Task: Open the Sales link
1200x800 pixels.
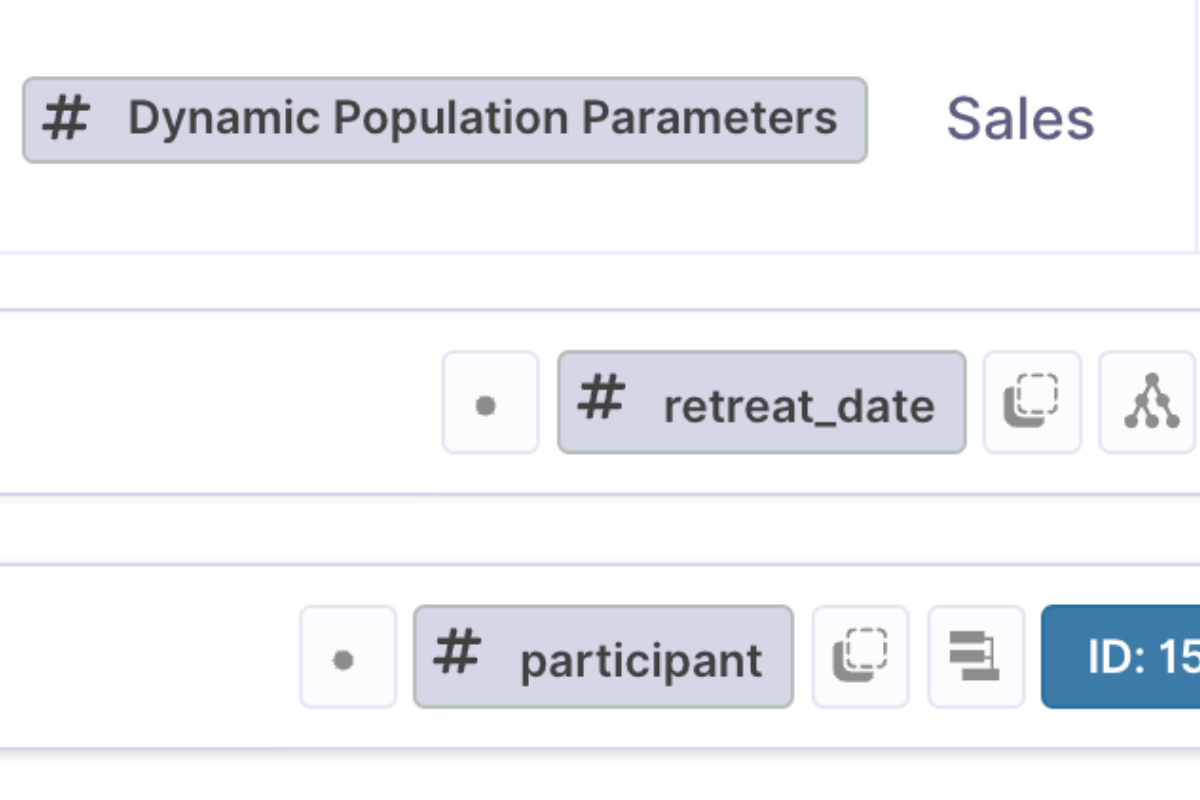Action: coord(1020,119)
